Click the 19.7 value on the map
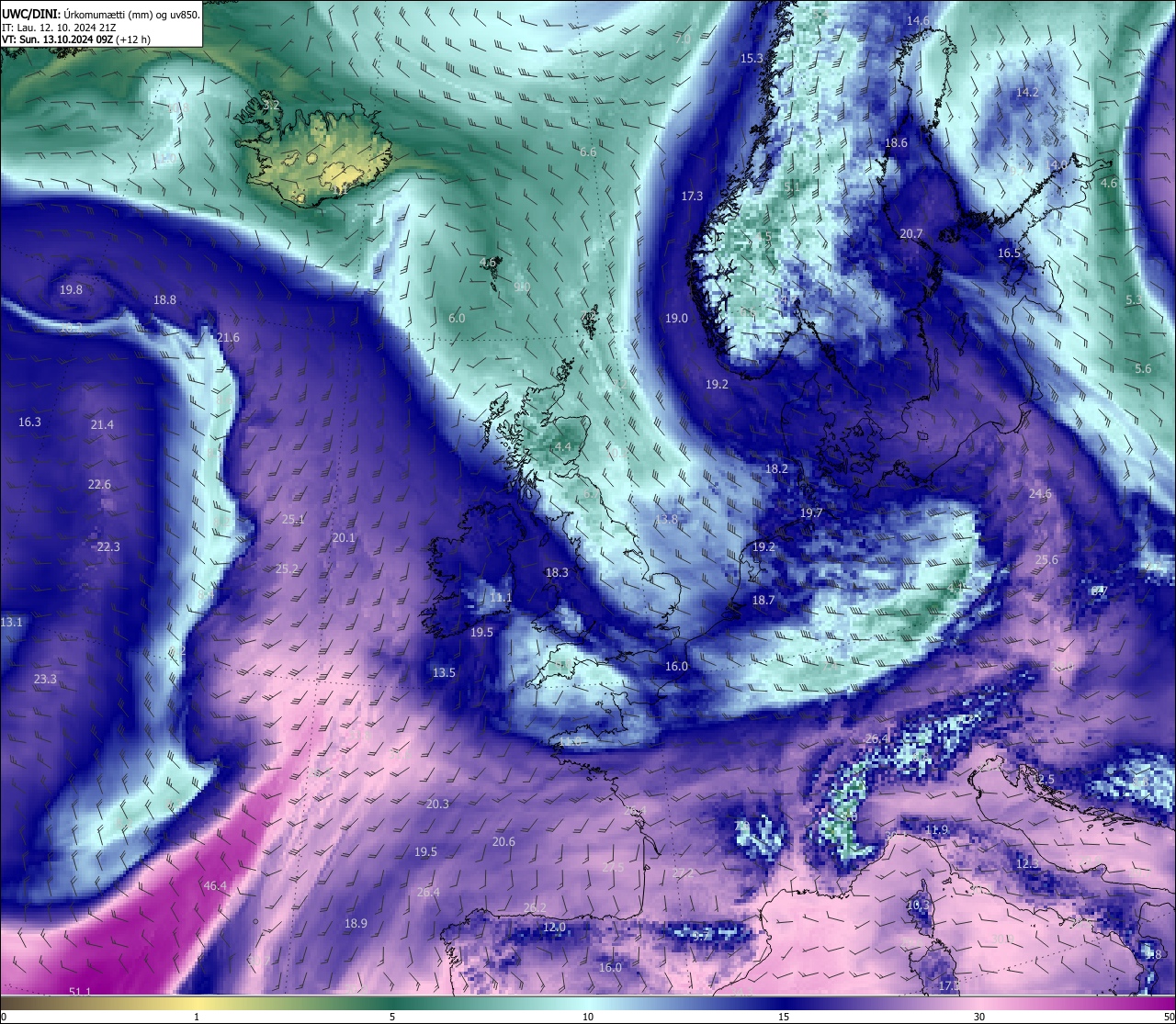This screenshot has height=1024, width=1176. (x=811, y=513)
